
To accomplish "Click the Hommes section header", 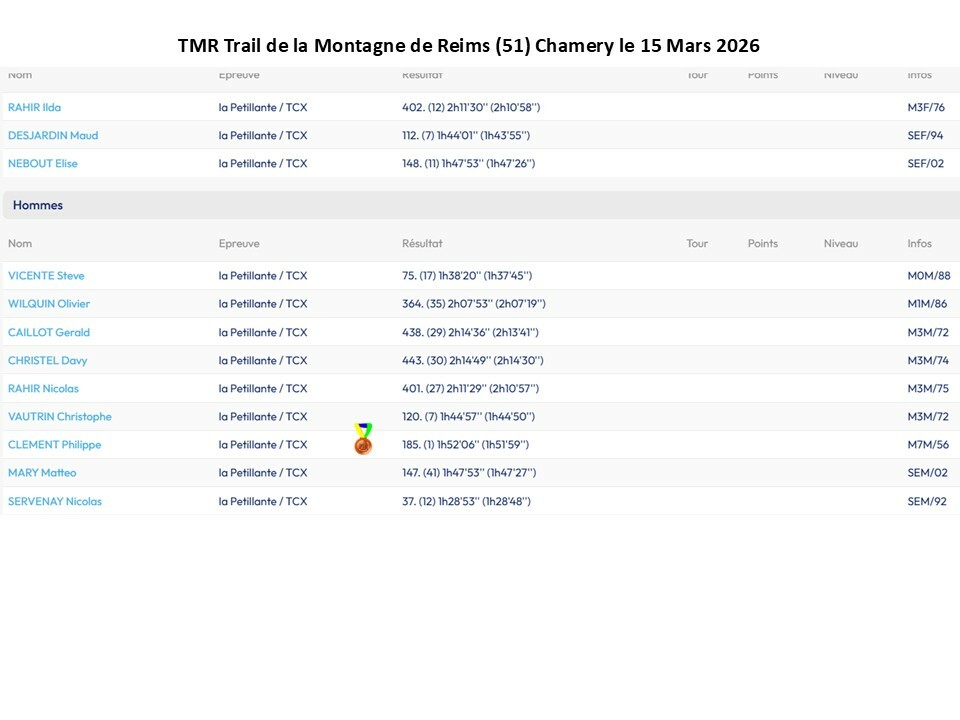I will [x=38, y=205].
